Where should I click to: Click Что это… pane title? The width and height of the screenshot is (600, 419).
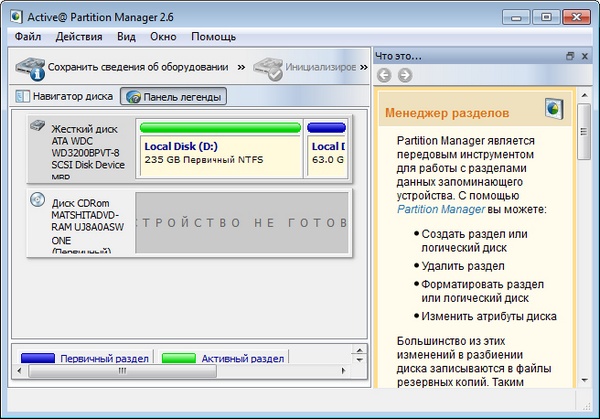398,56
